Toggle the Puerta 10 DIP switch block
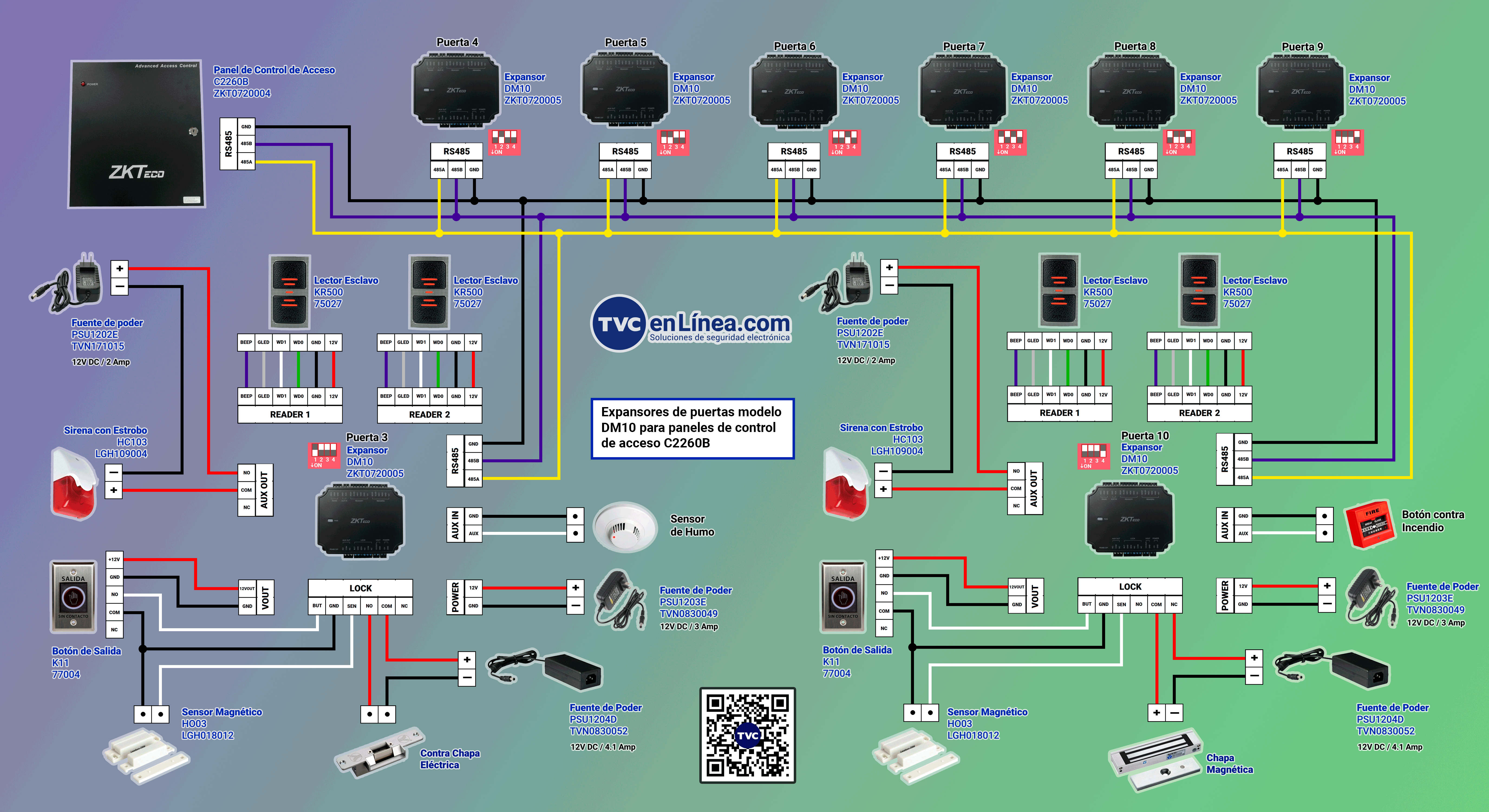1489x812 pixels. 1094,457
